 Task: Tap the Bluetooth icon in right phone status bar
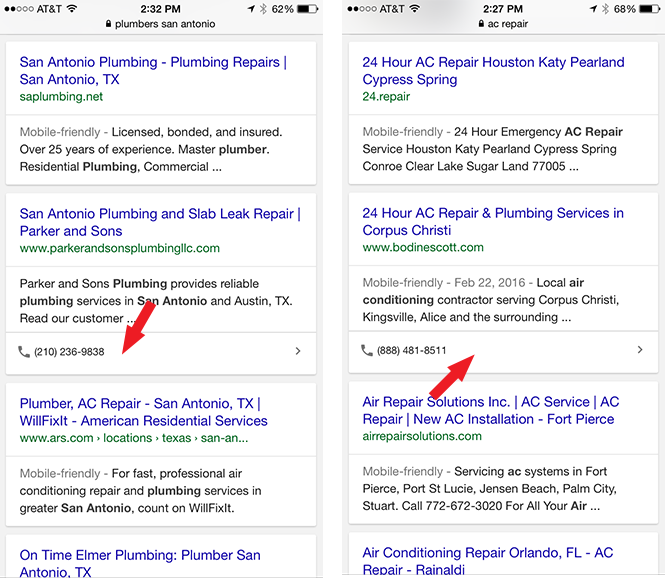coord(605,9)
